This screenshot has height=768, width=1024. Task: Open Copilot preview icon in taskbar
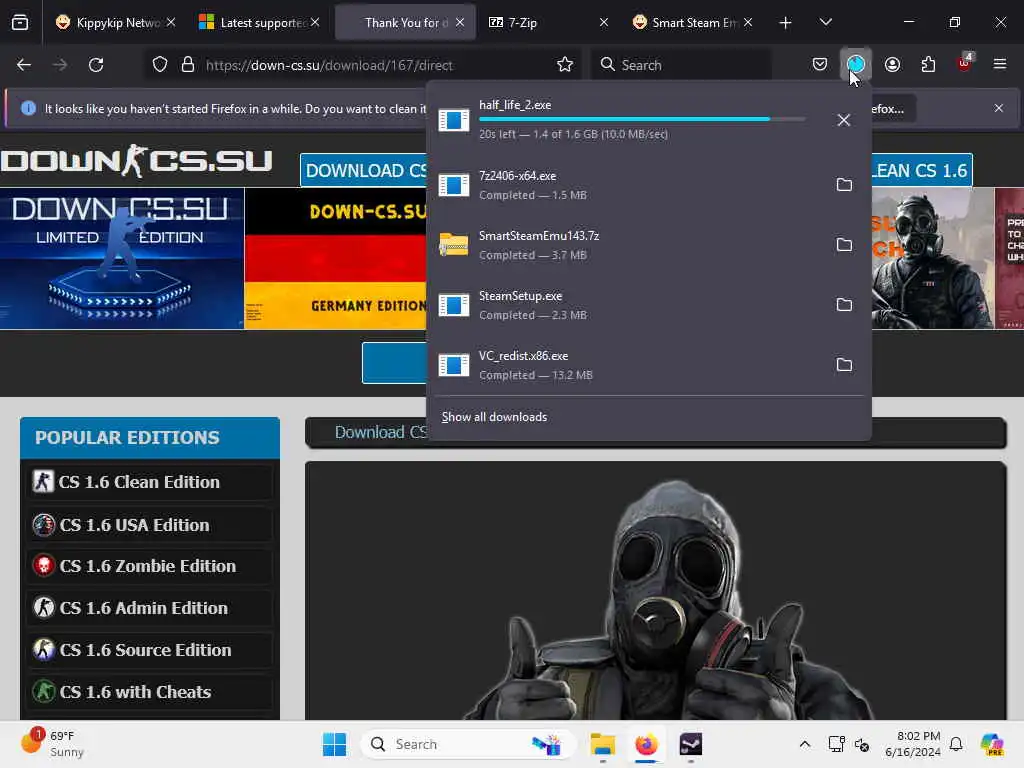(991, 744)
